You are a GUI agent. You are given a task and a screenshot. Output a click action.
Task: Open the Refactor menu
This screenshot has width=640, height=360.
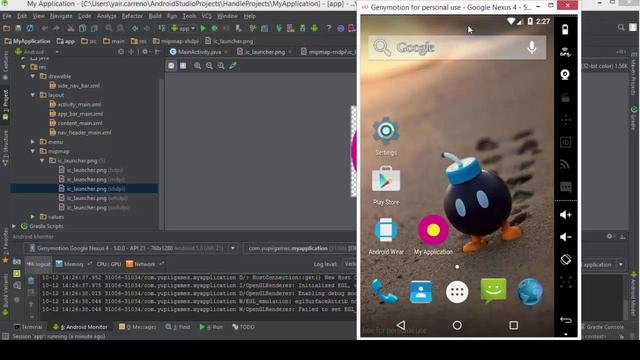pyautogui.click(x=132, y=16)
